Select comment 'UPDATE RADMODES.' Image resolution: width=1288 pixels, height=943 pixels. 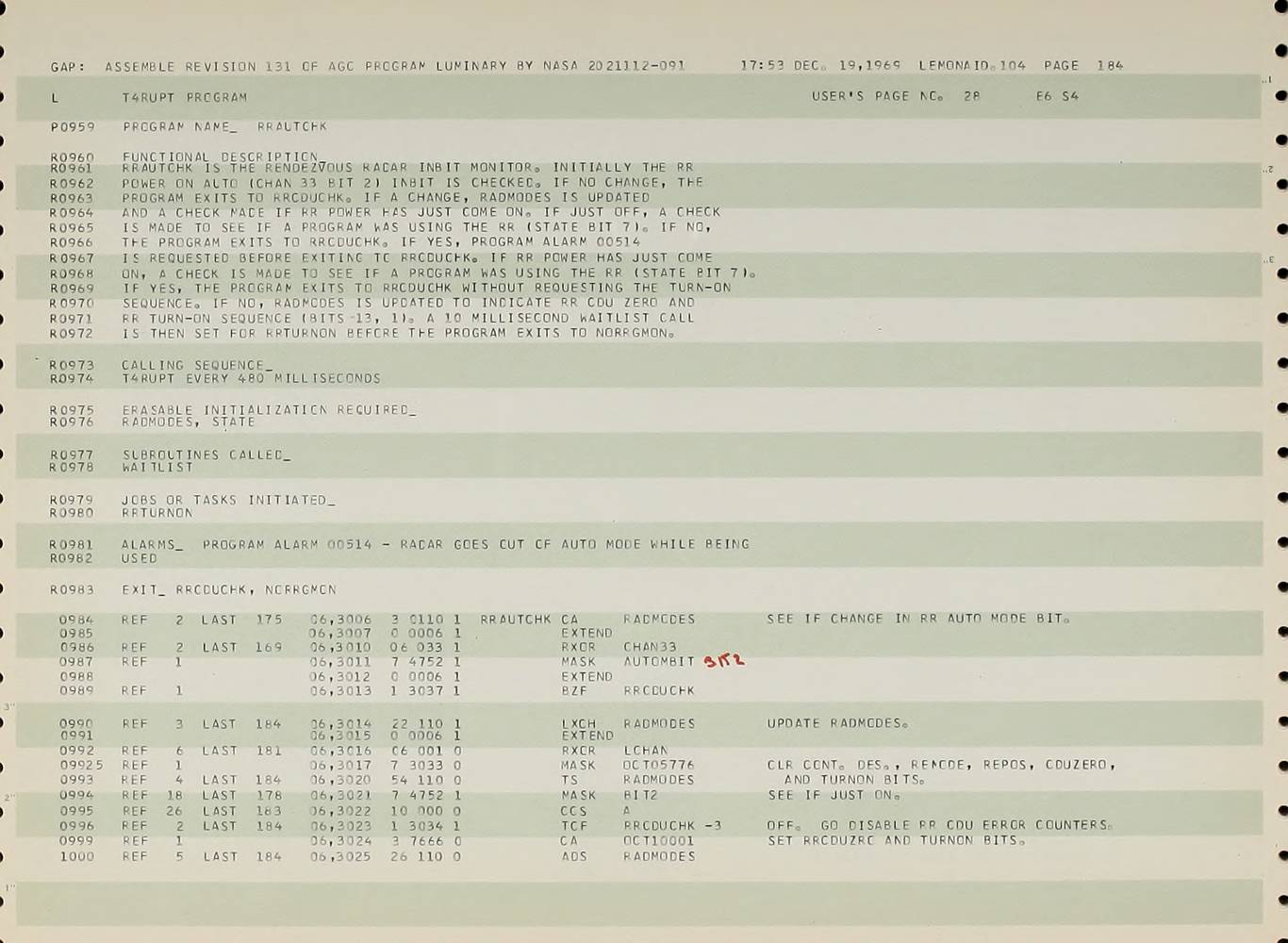click(x=838, y=723)
